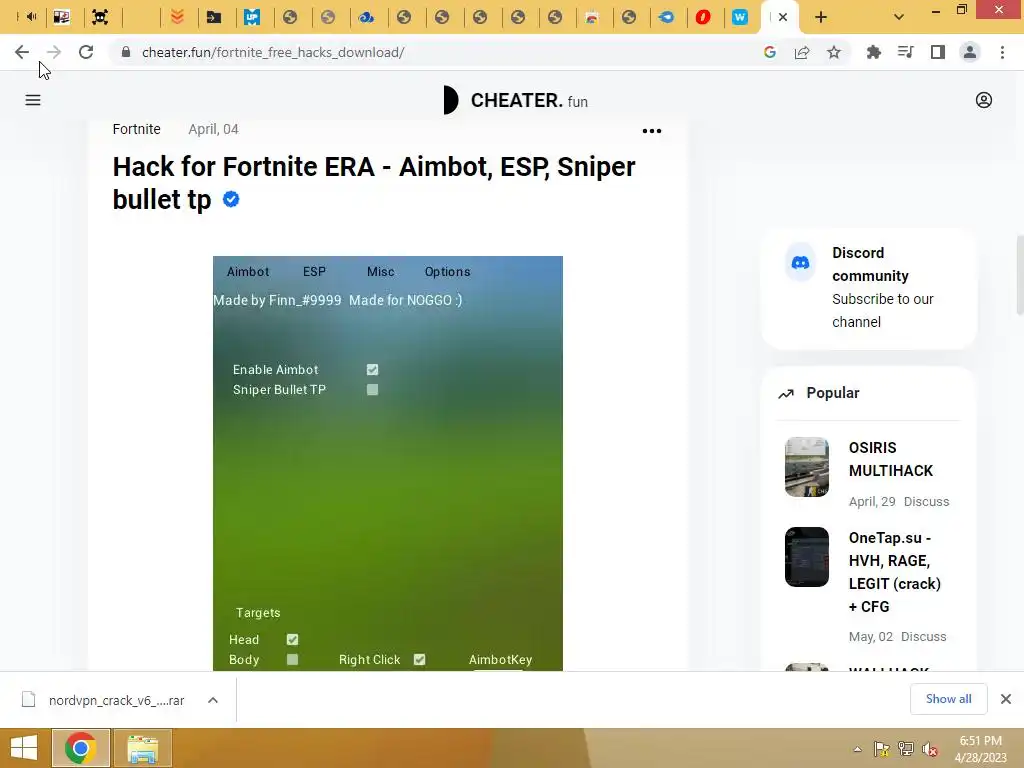Image resolution: width=1024 pixels, height=768 pixels.
Task: Switch to tab with terminal icon
Action: pos(214,18)
